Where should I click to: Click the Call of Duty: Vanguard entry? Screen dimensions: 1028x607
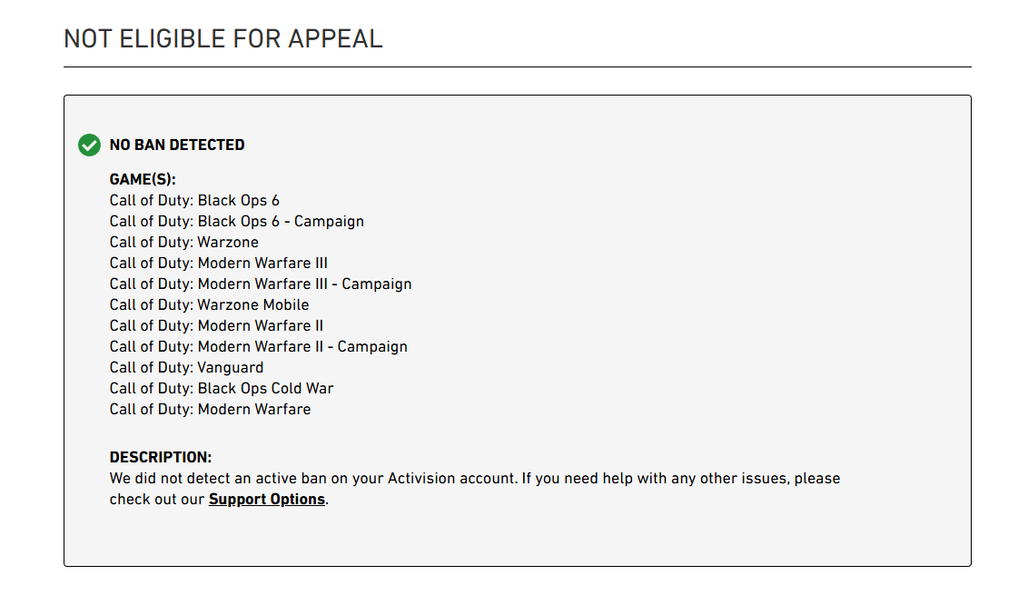[x=186, y=368]
